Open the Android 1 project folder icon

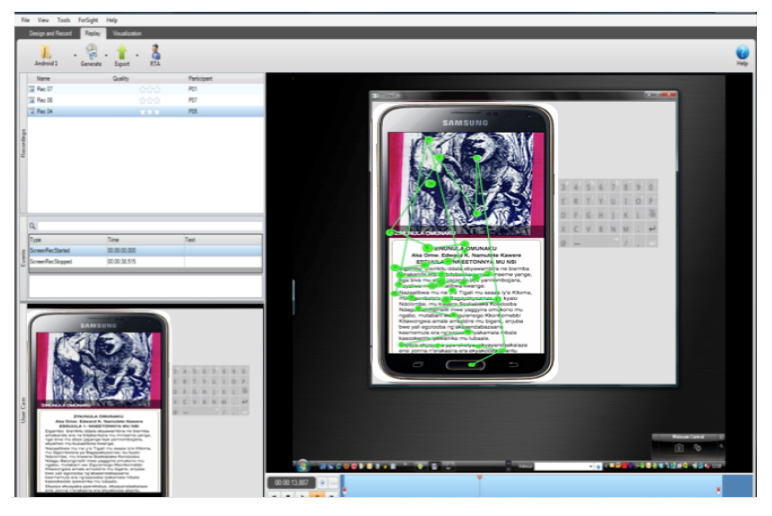click(x=45, y=50)
